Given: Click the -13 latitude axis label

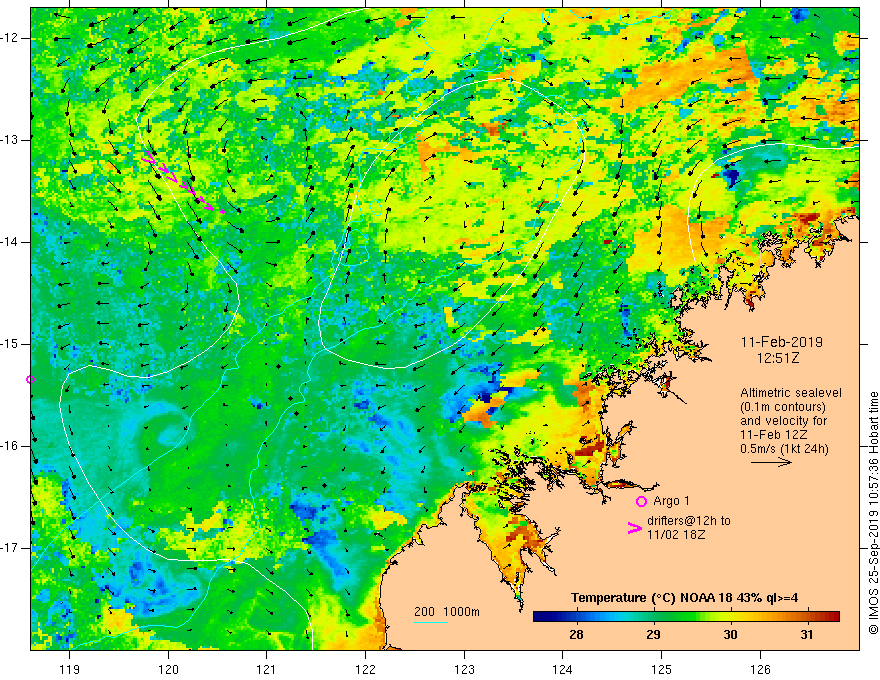Looking at the screenshot, I should (x=10, y=140).
